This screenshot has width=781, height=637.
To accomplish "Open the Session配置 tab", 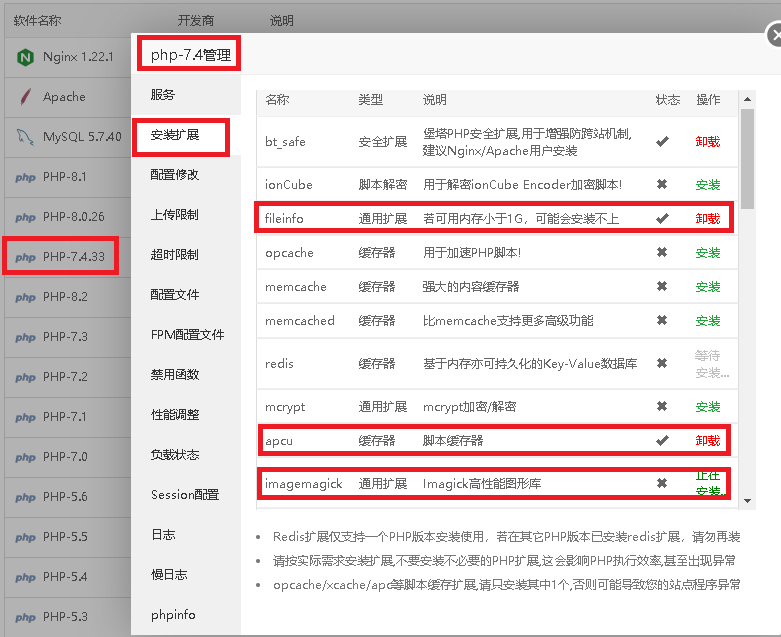I will click(185, 495).
